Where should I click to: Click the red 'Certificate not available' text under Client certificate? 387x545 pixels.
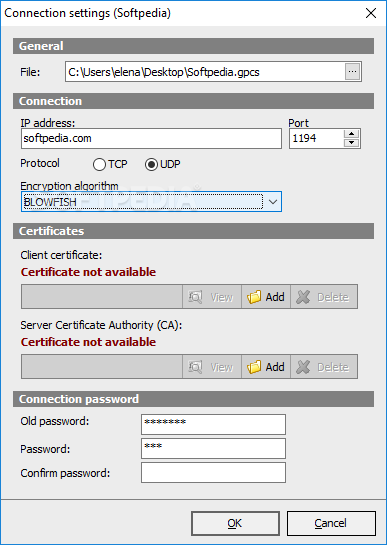[88, 272]
